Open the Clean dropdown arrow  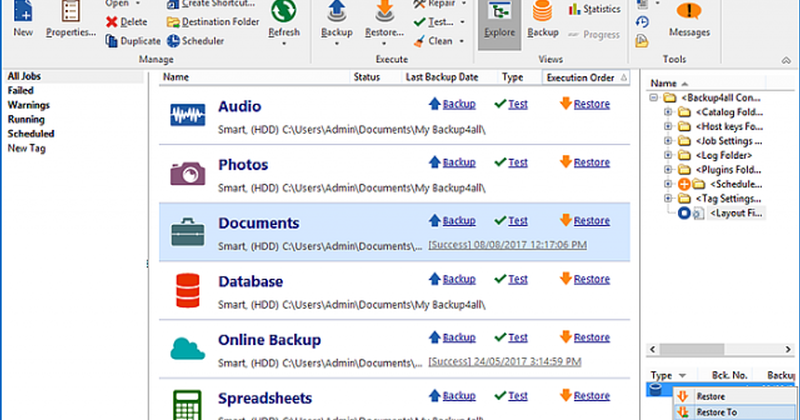click(461, 41)
